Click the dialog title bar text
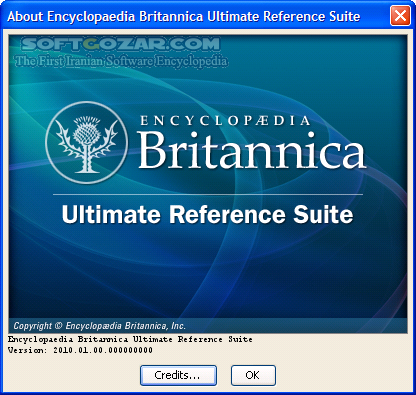 click(184, 16)
